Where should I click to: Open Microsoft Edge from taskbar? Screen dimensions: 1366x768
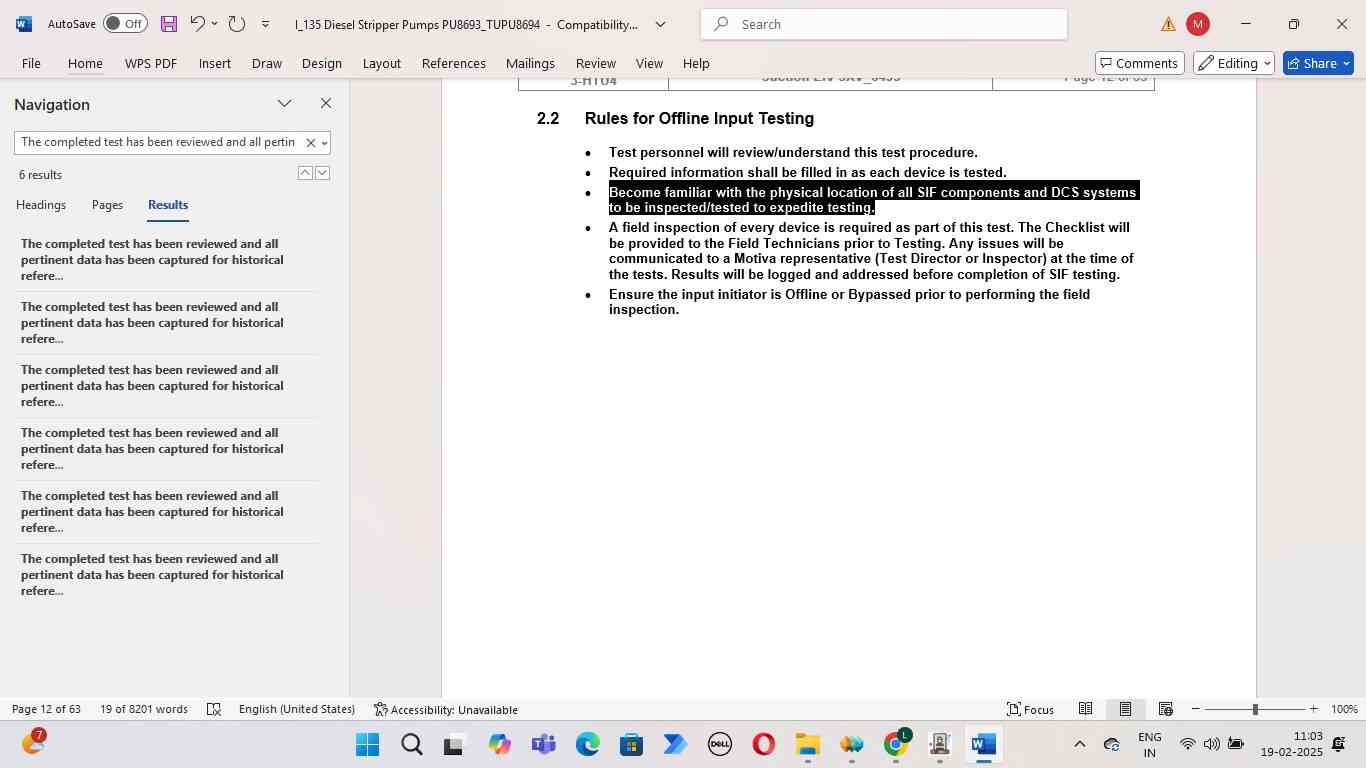[587, 744]
